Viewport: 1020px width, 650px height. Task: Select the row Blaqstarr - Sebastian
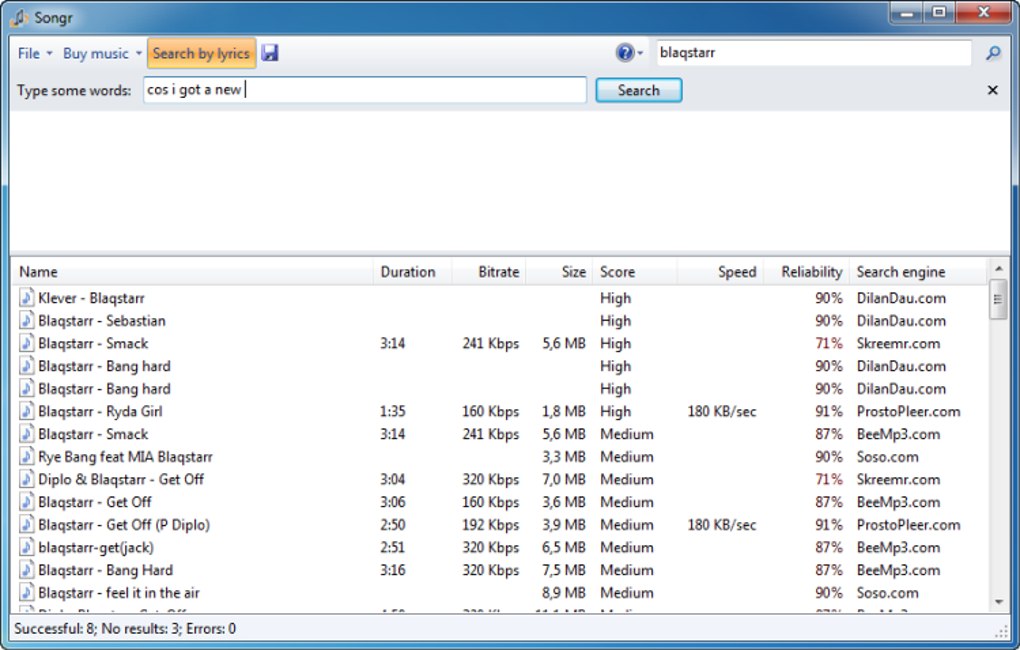tap(500, 321)
